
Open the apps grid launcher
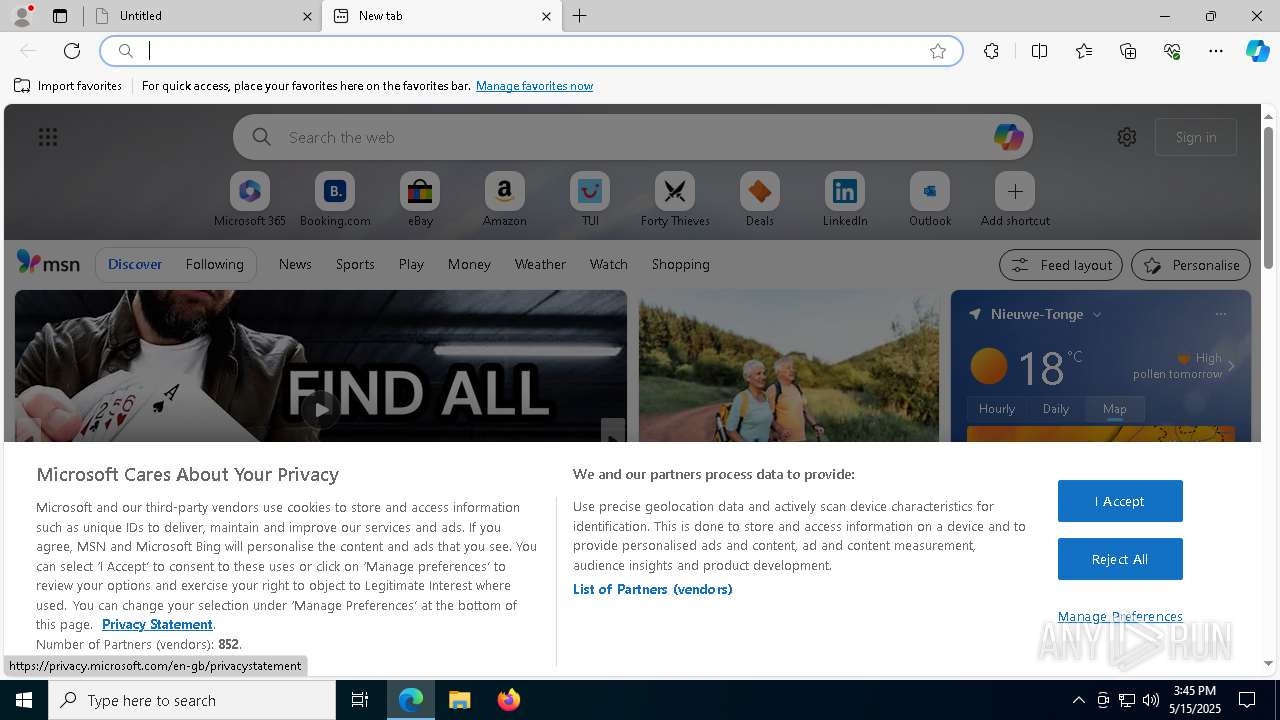(48, 137)
